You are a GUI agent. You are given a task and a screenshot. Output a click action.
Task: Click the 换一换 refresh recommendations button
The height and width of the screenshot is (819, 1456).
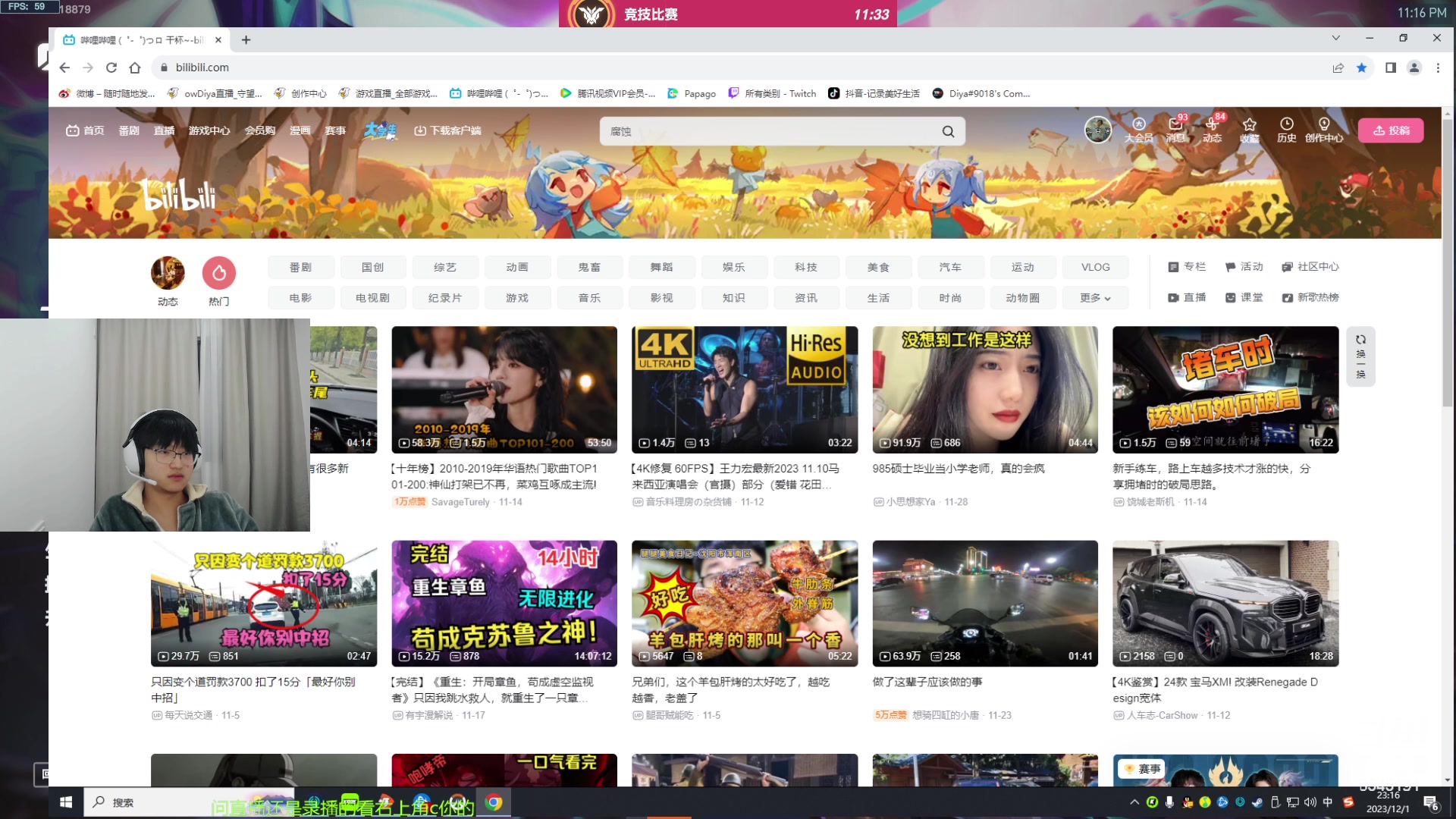[x=1360, y=356]
